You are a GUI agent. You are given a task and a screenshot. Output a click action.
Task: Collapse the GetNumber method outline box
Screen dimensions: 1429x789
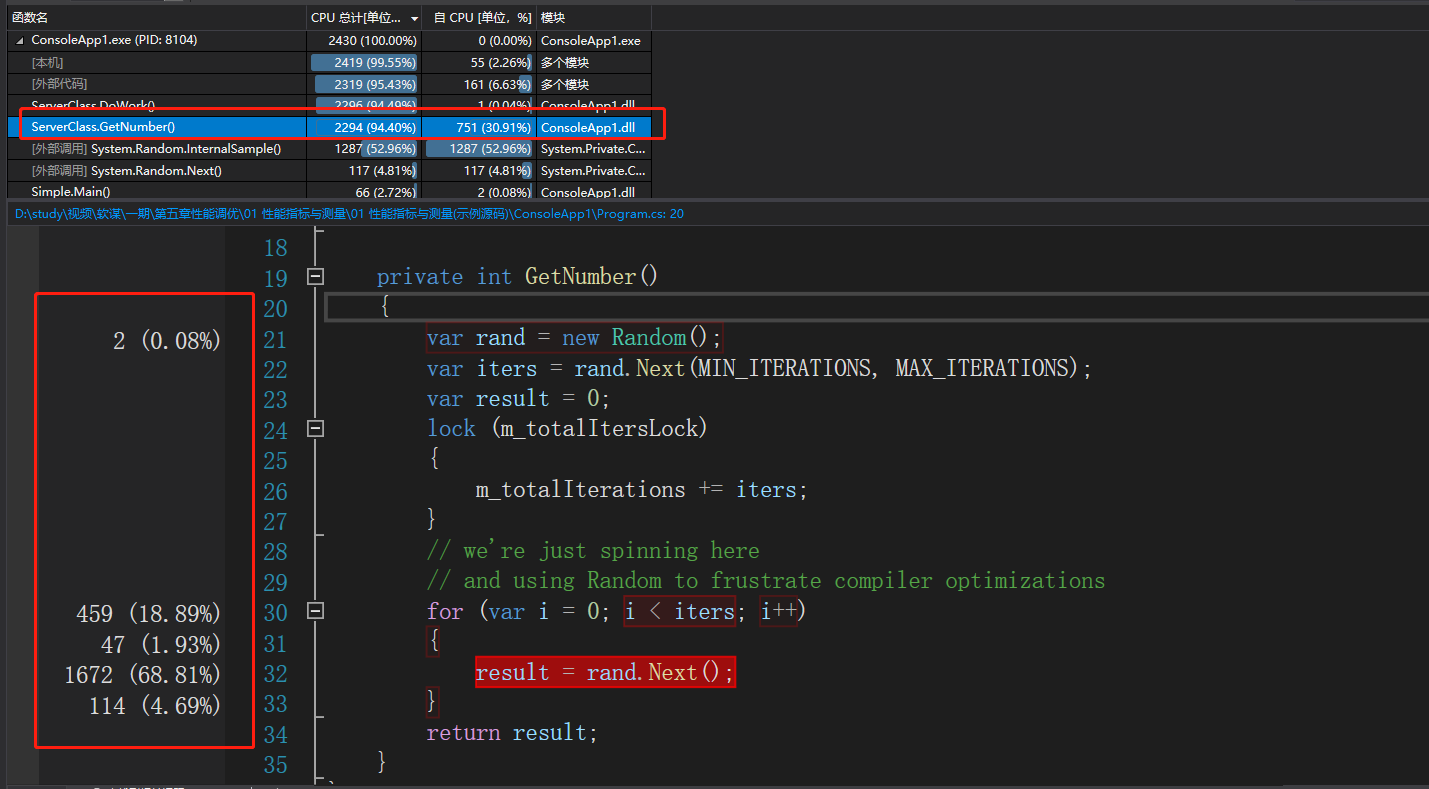click(x=315, y=277)
